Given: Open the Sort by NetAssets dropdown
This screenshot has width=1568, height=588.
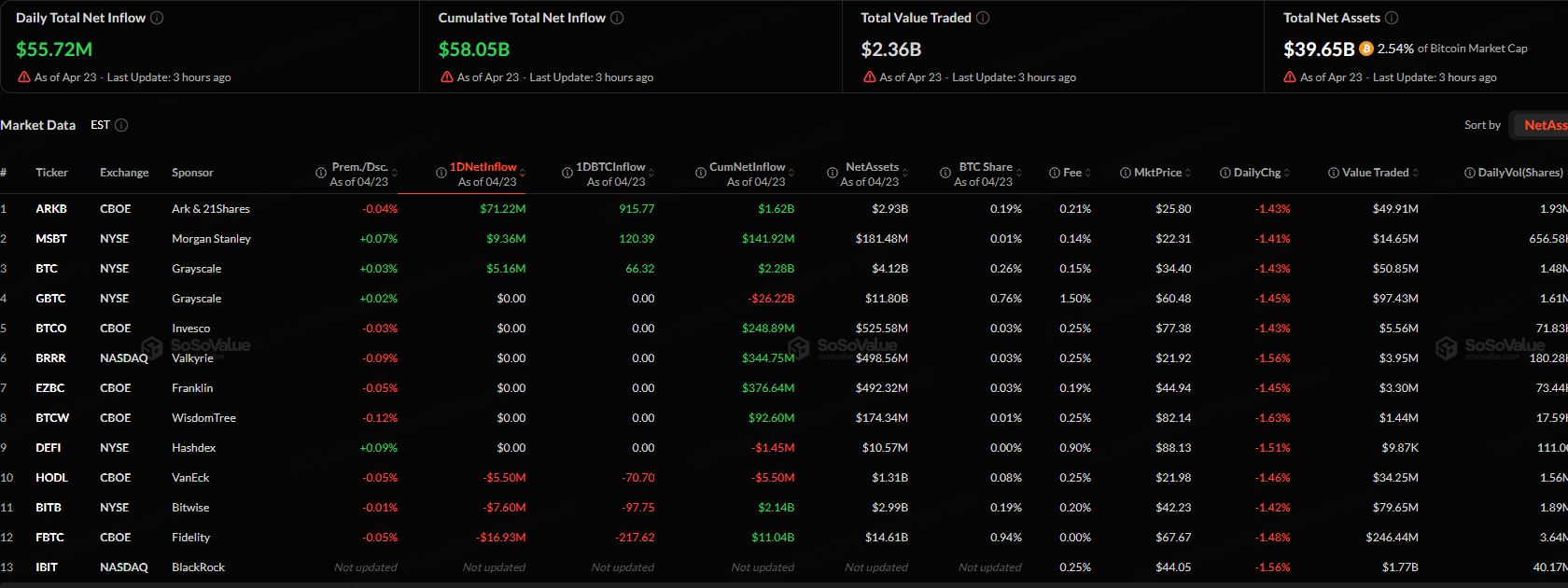Looking at the screenshot, I should 1544,125.
